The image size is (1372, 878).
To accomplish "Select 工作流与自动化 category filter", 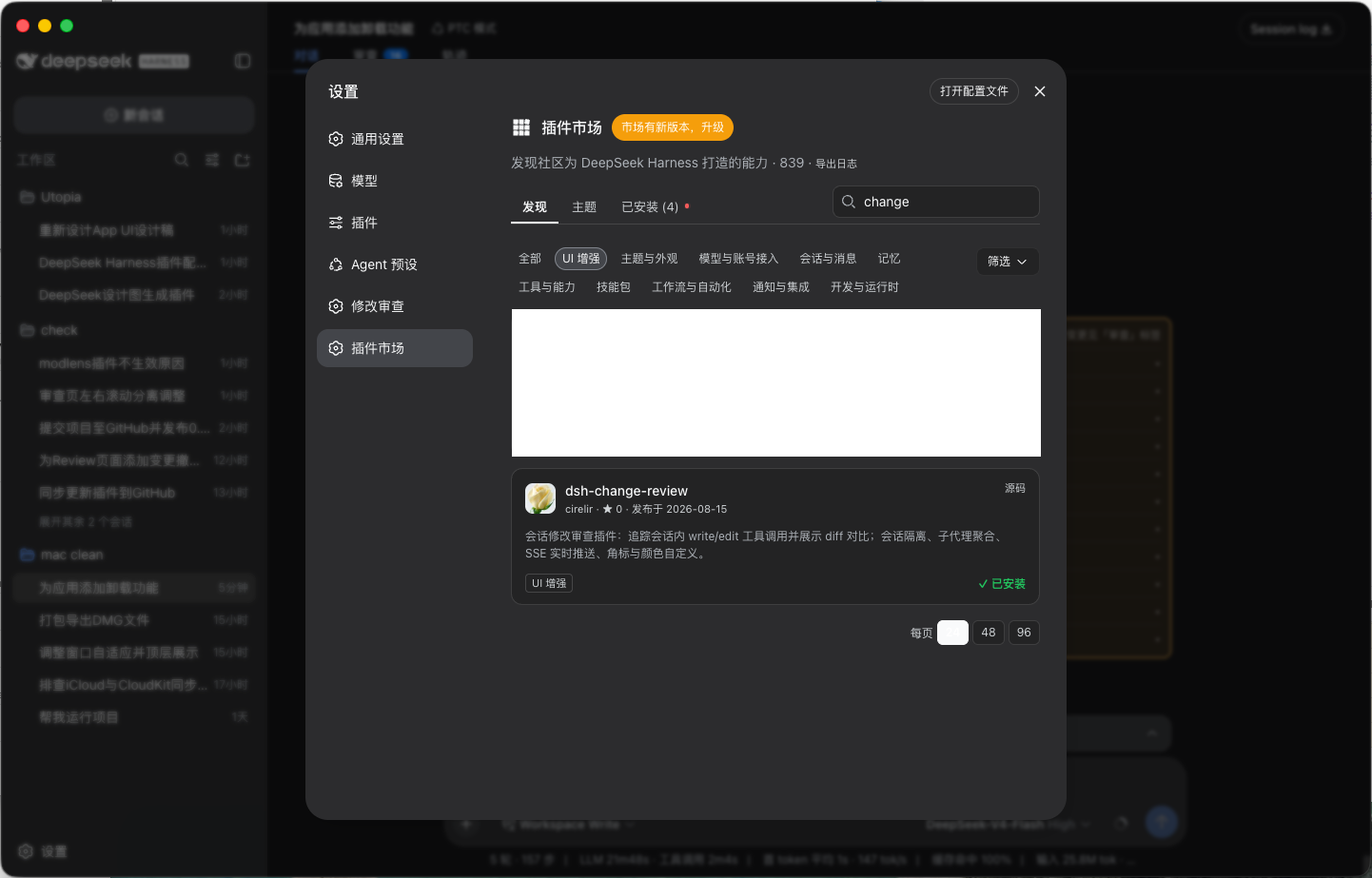I will (692, 287).
